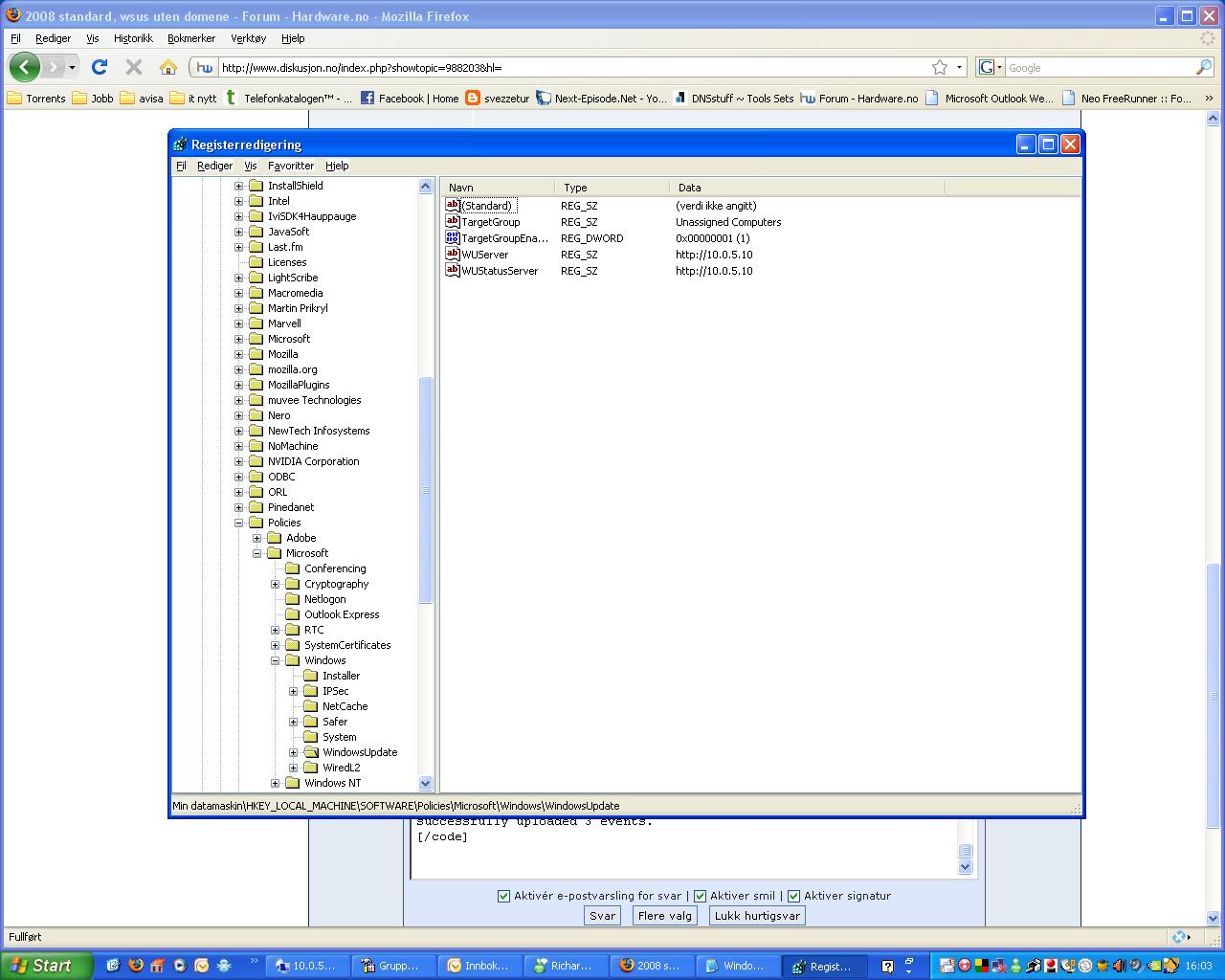Click into the Firefox URL address field
1225x980 pixels.
[574, 67]
